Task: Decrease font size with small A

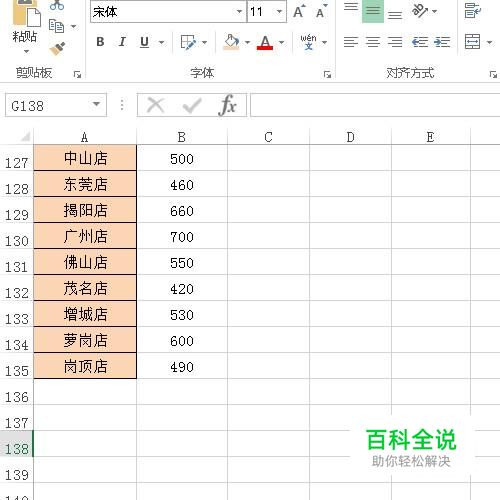Action: (321, 12)
